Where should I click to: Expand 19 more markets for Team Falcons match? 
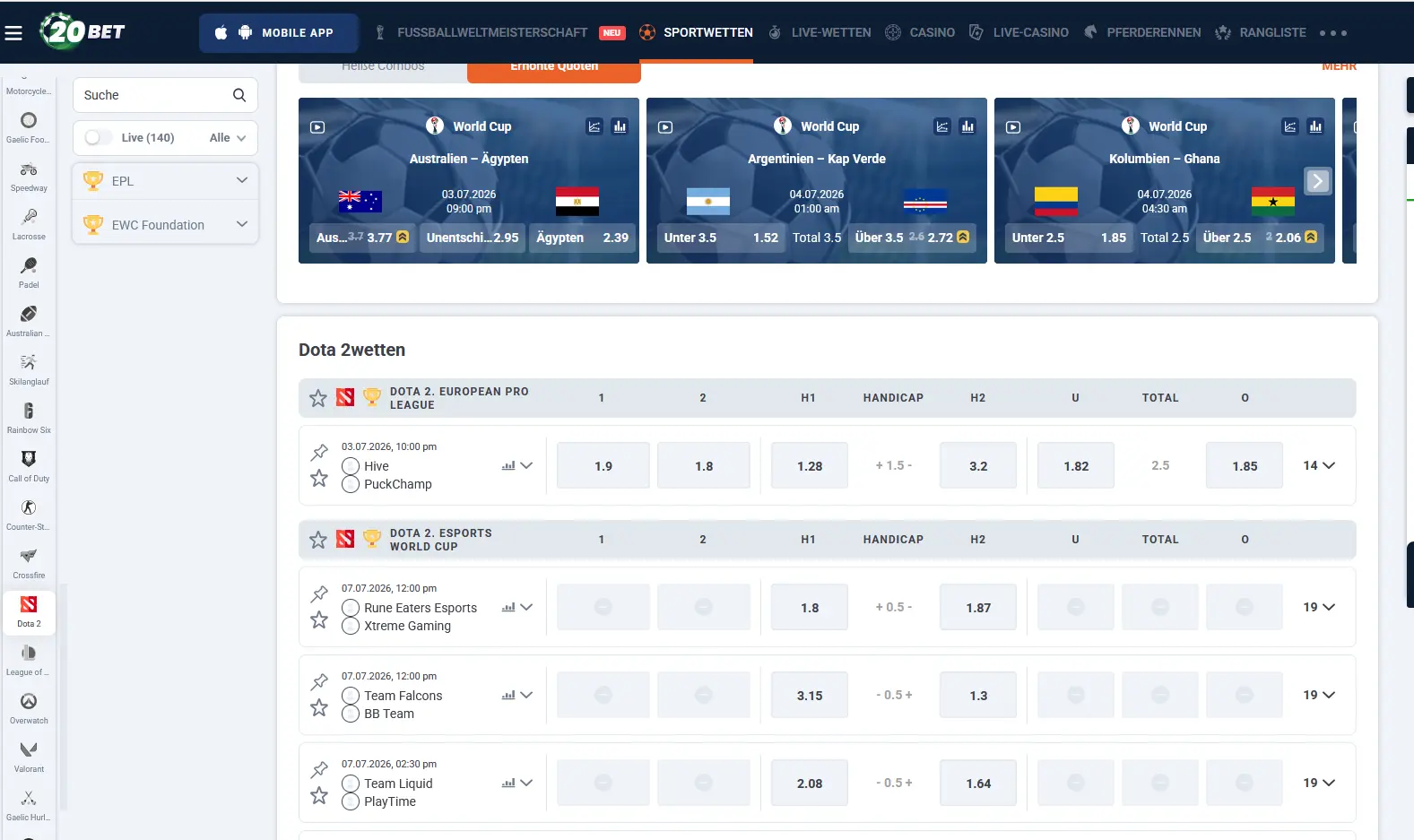1319,695
